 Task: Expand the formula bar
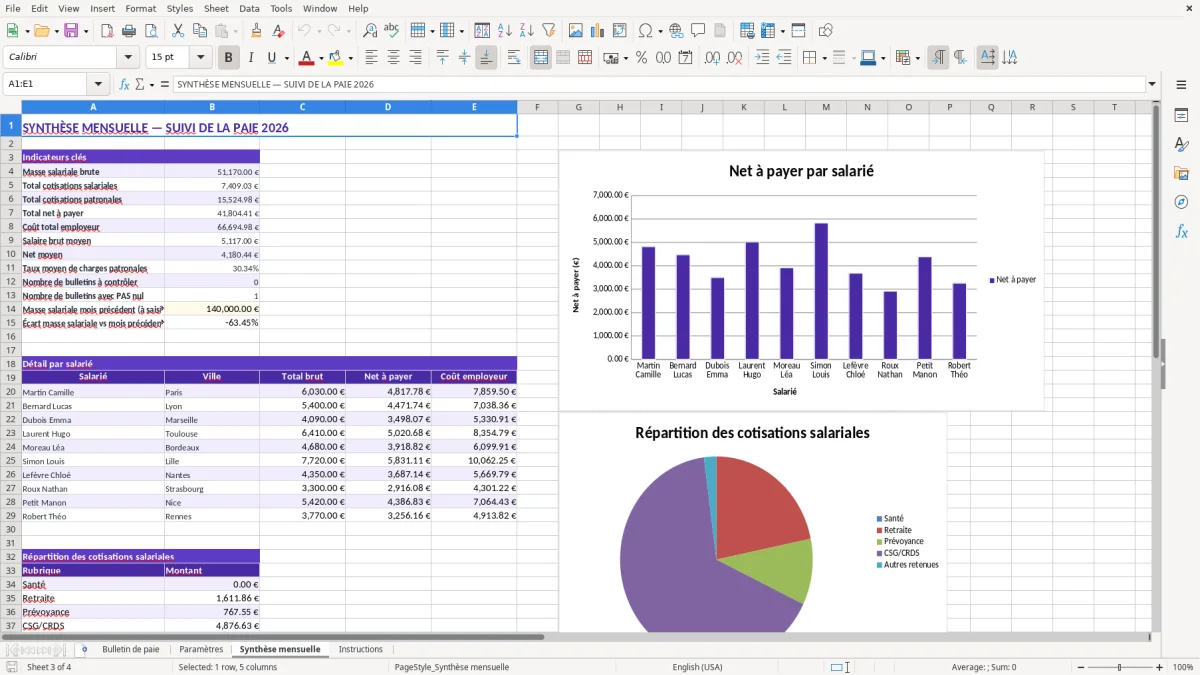coord(1153,84)
